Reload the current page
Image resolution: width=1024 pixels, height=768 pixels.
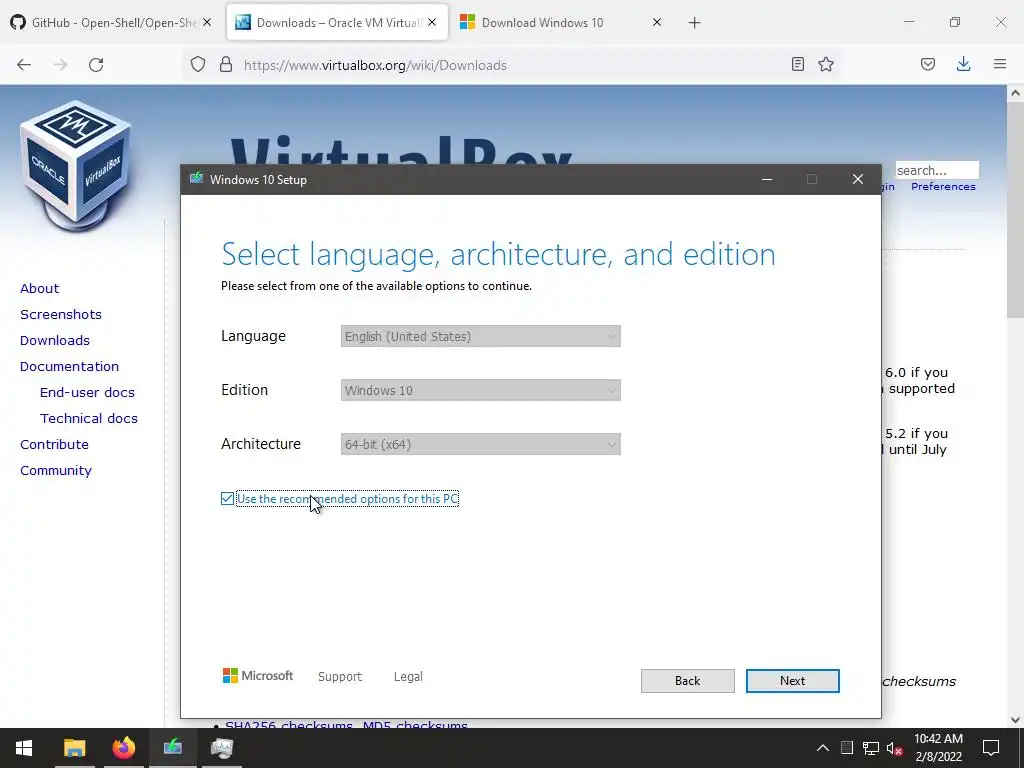click(x=96, y=65)
